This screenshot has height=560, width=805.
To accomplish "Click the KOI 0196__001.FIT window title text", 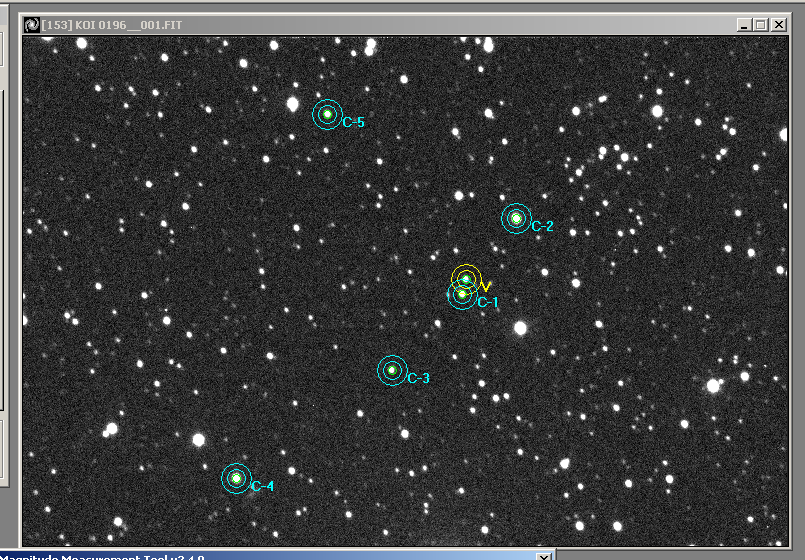I will [112, 25].
